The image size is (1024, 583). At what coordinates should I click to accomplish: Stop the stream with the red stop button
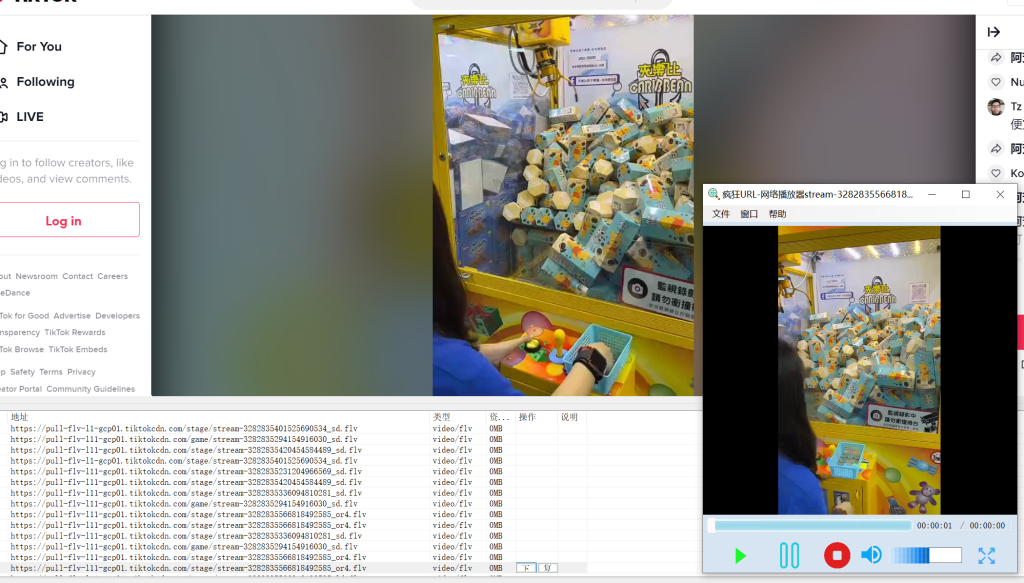837,556
